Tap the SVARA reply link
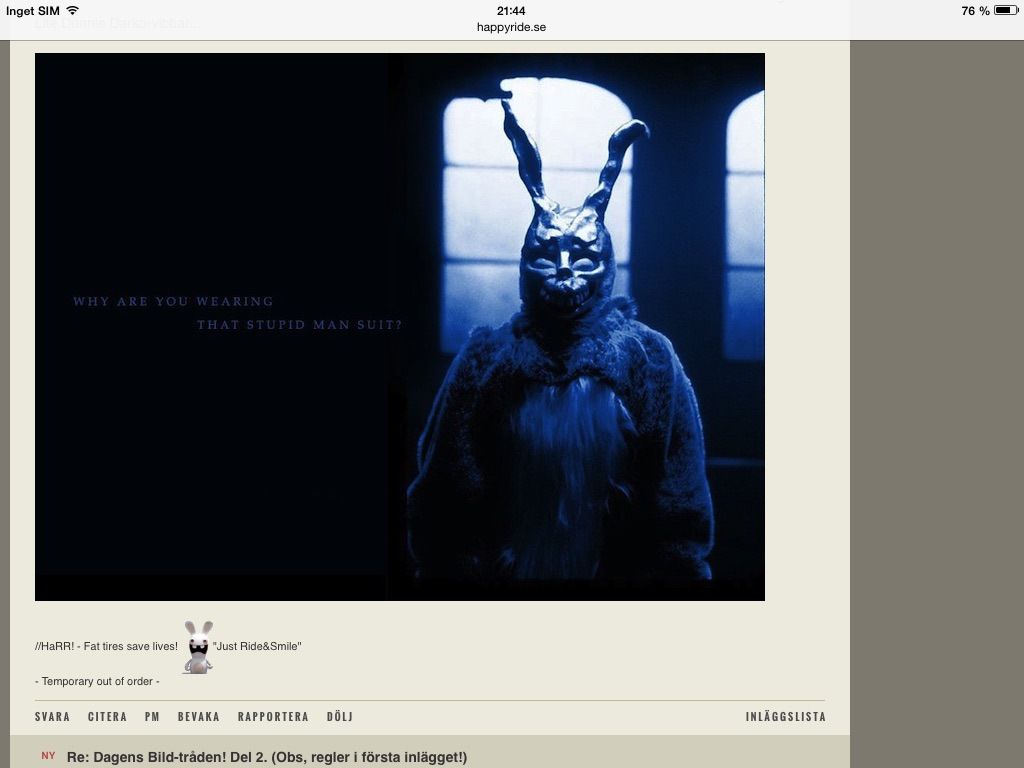Screen dimensions: 1024x768 [52, 716]
